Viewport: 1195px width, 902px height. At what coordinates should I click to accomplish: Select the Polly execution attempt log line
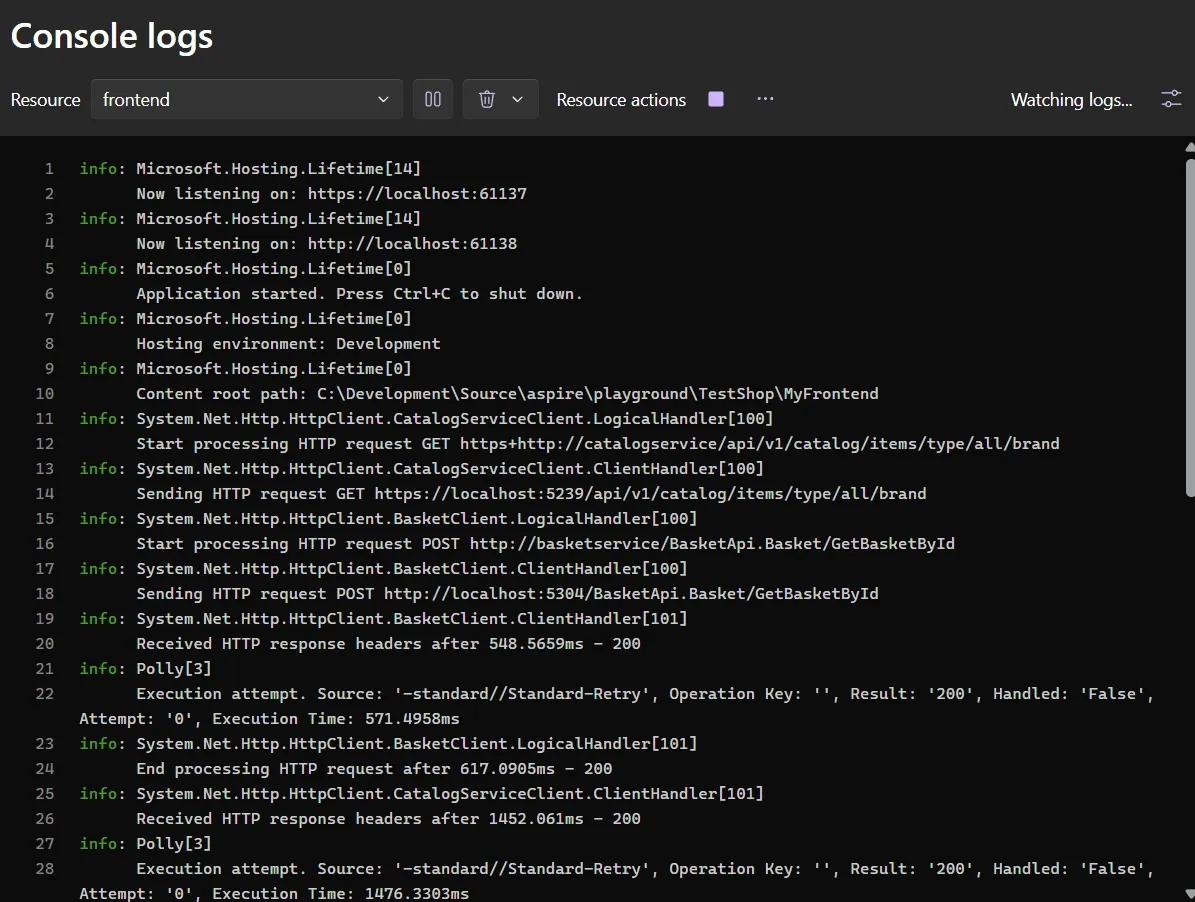pos(600,693)
